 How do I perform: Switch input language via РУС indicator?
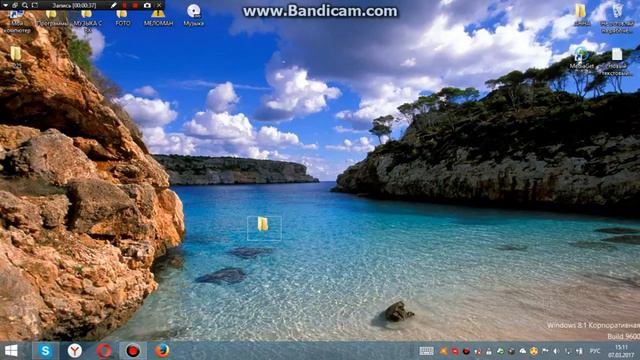(595, 351)
